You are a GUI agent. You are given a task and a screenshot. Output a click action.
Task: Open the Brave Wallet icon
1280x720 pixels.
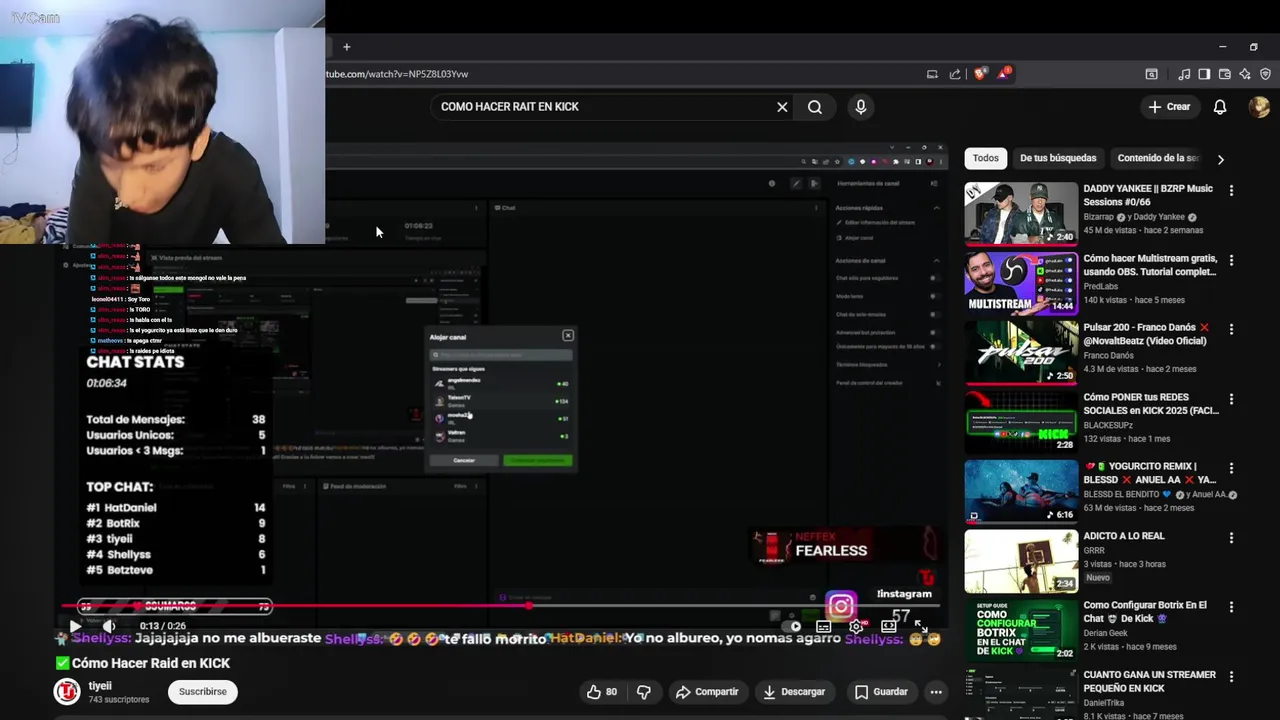[x=1224, y=74]
